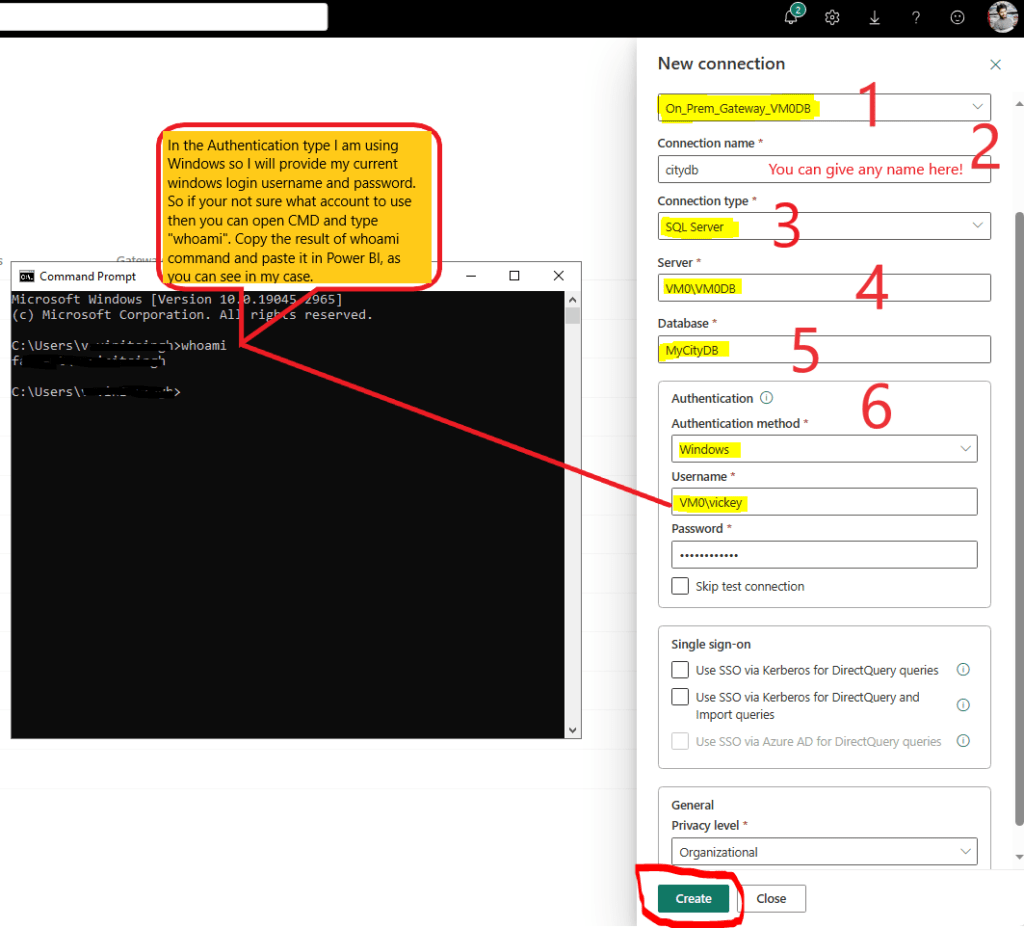Click the Username field with VM0\vickey
This screenshot has height=928, width=1024.
824,502
